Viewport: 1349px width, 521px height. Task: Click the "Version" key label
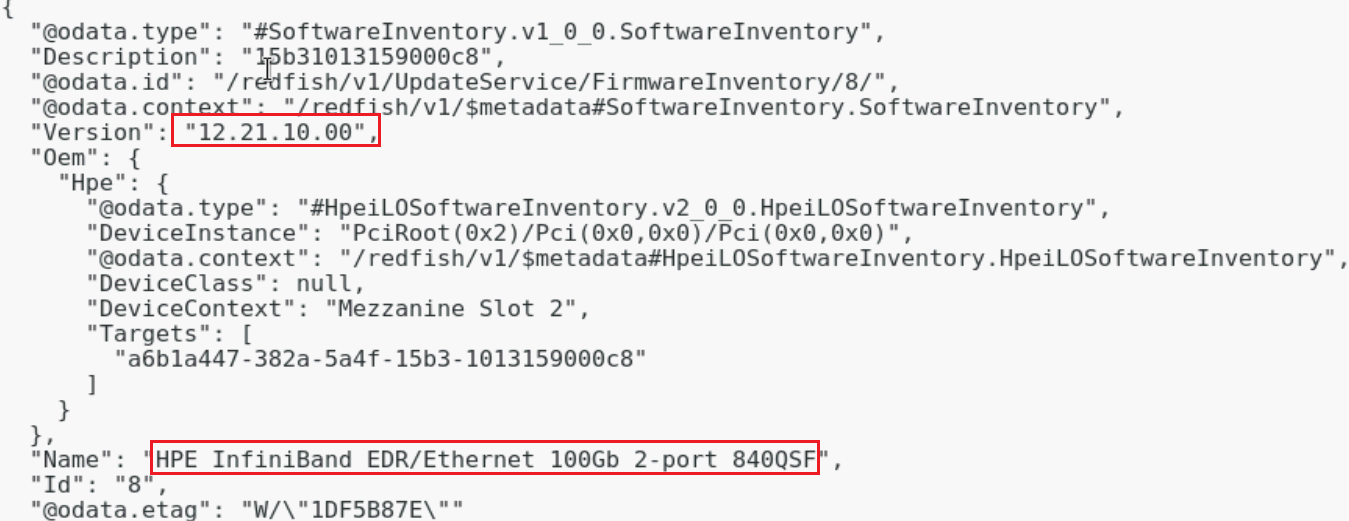[x=87, y=132]
